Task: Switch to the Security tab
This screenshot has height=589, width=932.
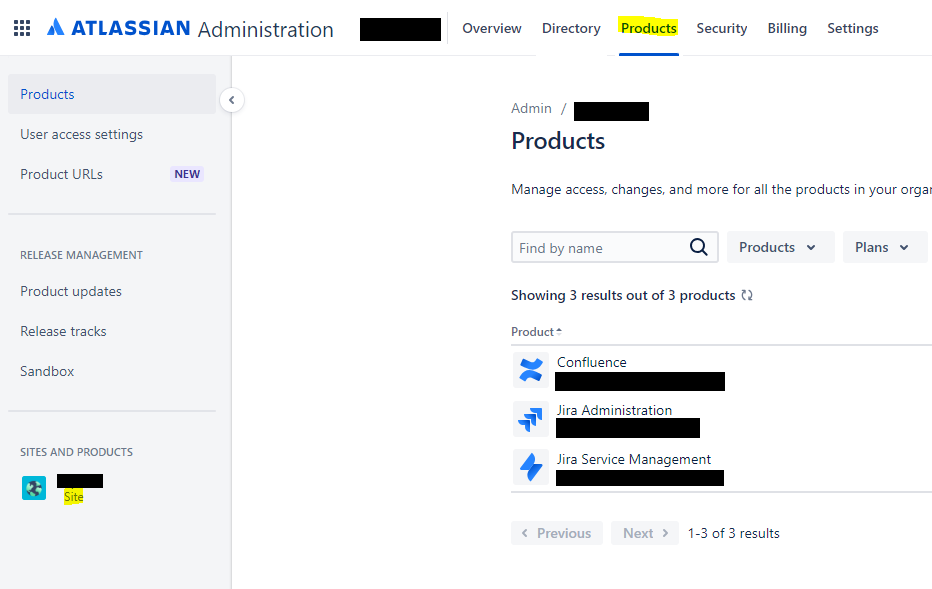Action: tap(721, 28)
